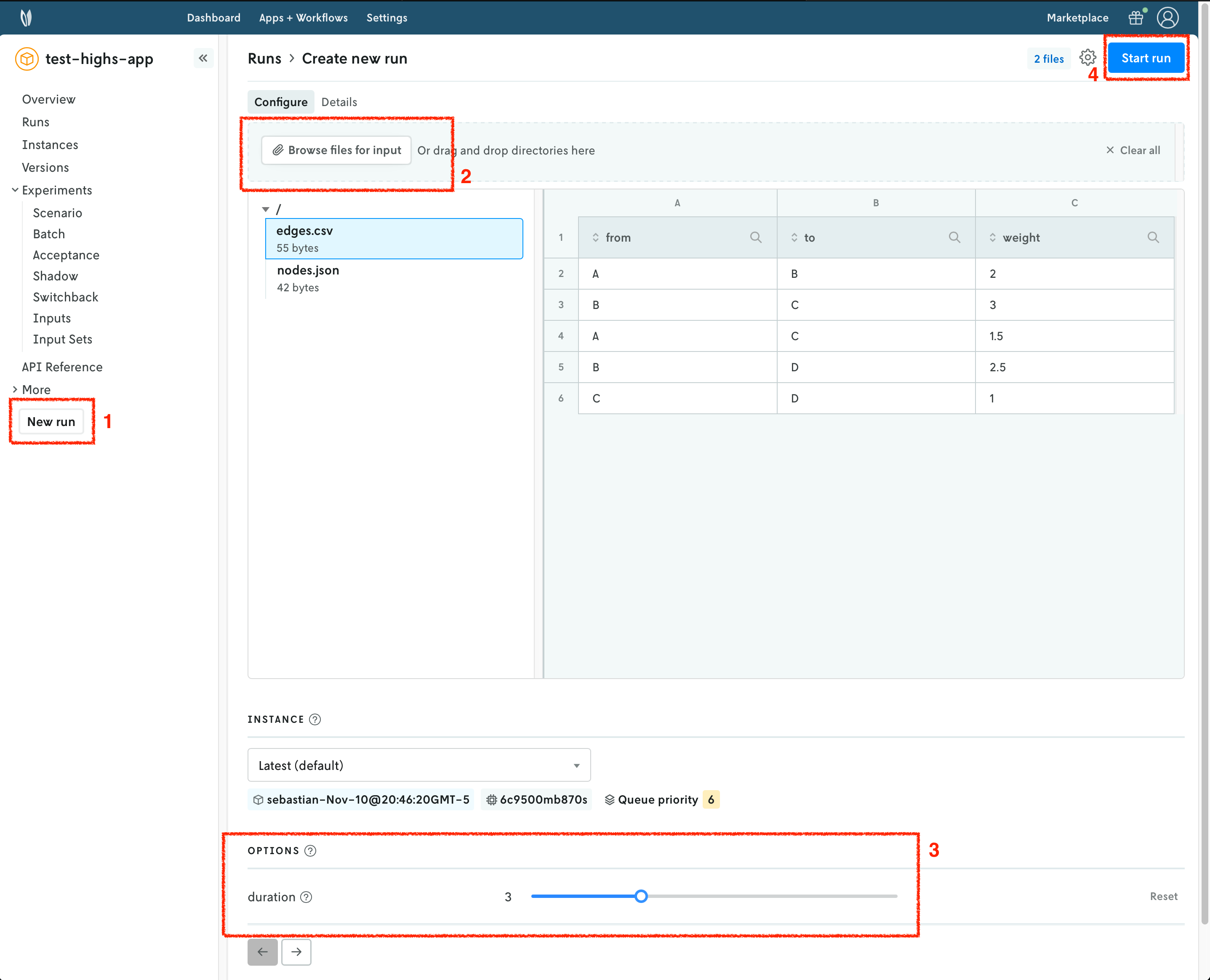Collapse the Experiments sidebar section

[x=15, y=190]
